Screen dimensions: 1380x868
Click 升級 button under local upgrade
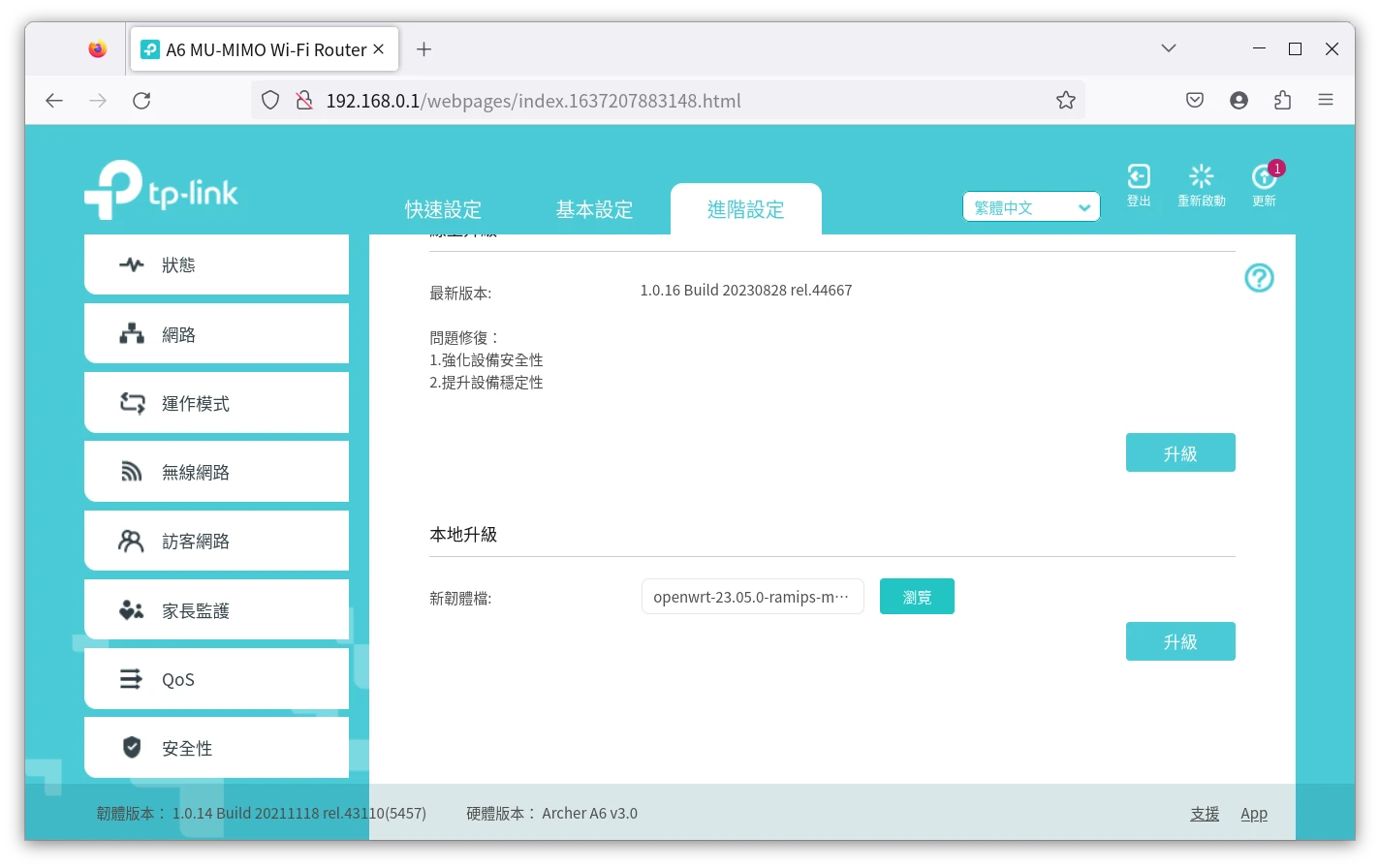coord(1179,641)
